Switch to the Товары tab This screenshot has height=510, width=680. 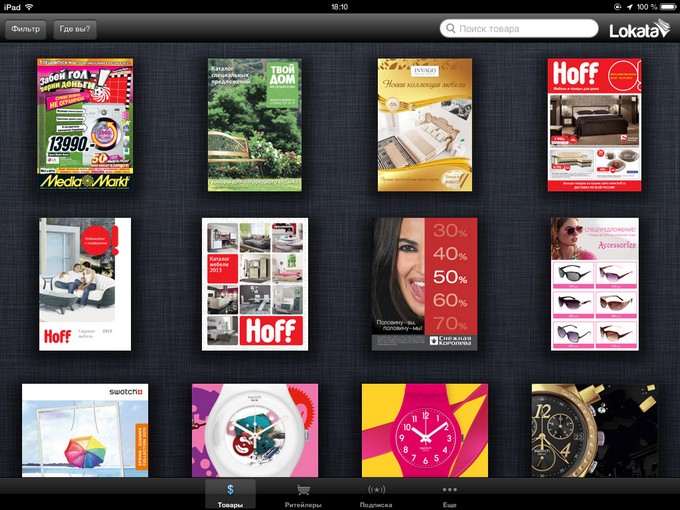pos(230,495)
